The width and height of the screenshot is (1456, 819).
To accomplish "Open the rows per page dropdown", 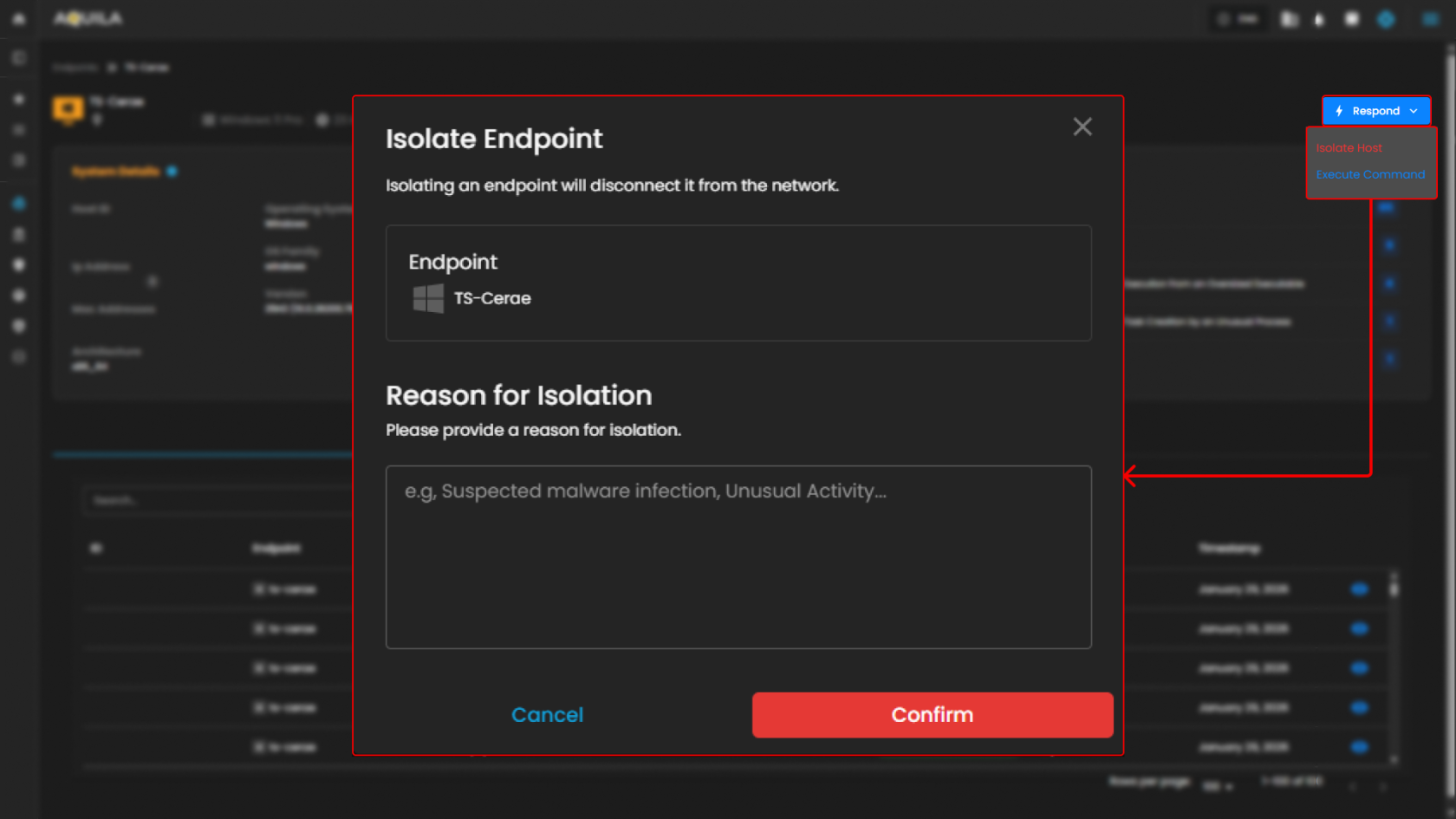I will coord(1217,786).
